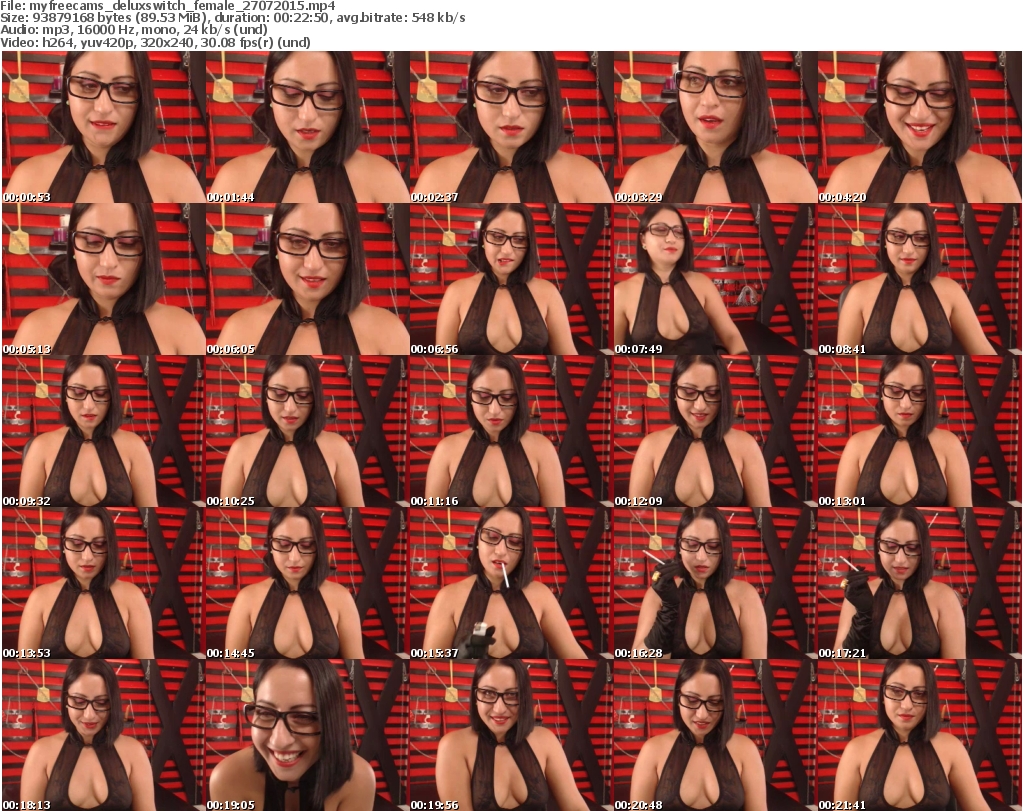Select the thumbnail frame at 00:06:05
1024x811 pixels.
[308, 279]
